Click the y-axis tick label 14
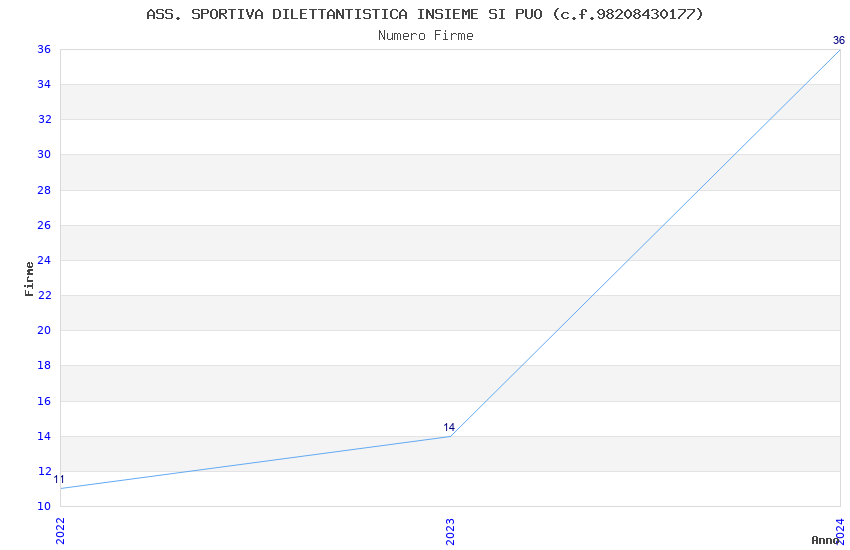This screenshot has width=850, height=550. [44, 436]
